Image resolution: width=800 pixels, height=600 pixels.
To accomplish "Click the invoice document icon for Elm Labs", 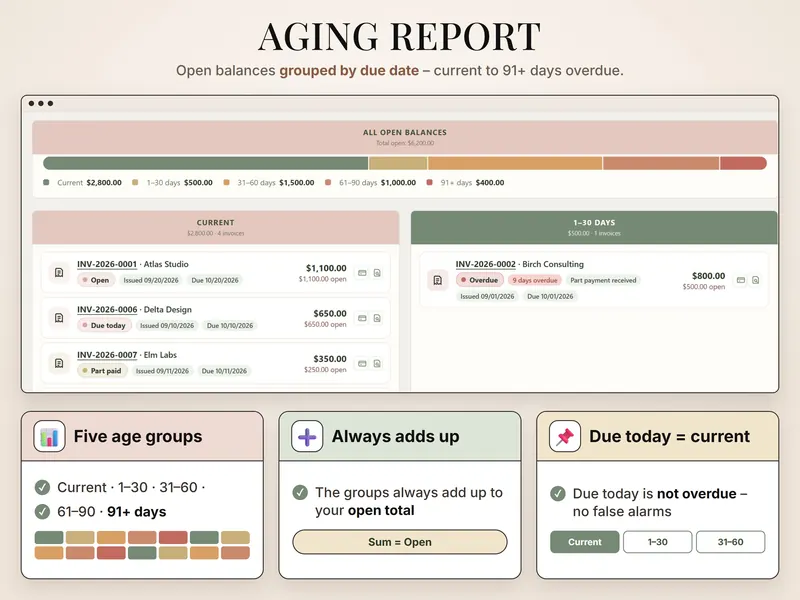I will click(59, 363).
